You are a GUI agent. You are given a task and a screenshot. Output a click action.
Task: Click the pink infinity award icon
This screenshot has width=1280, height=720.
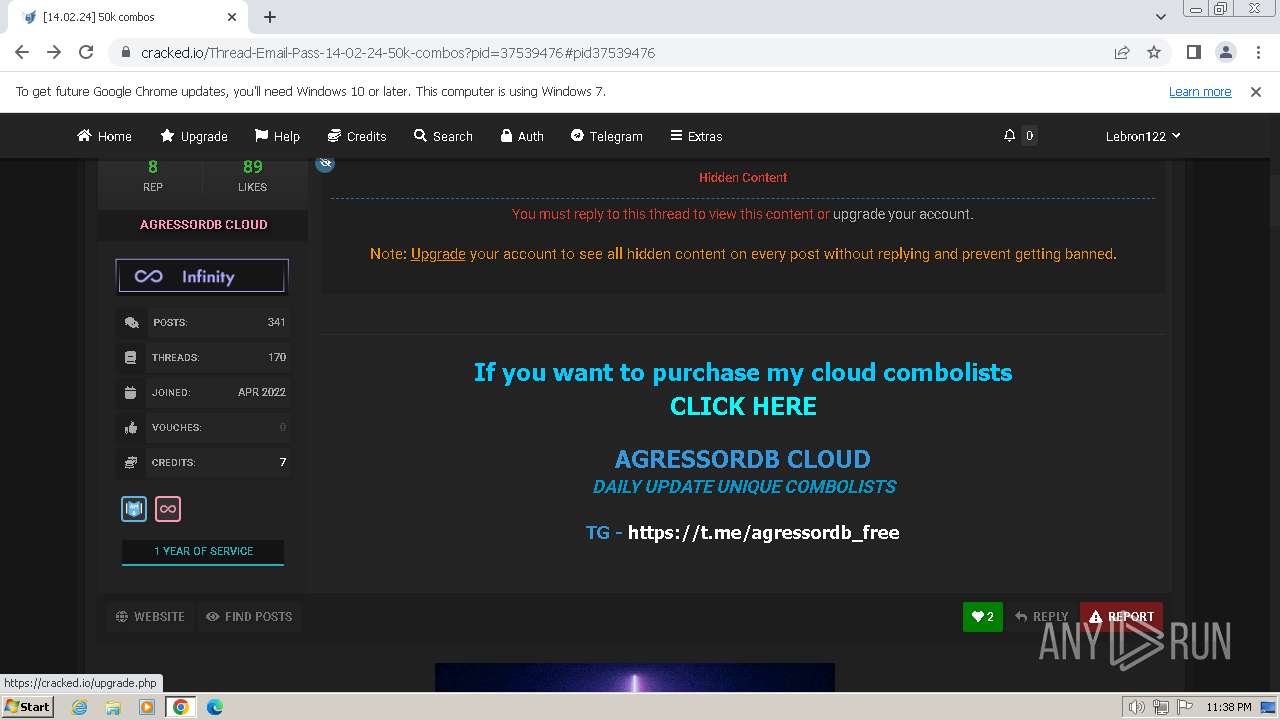168,509
